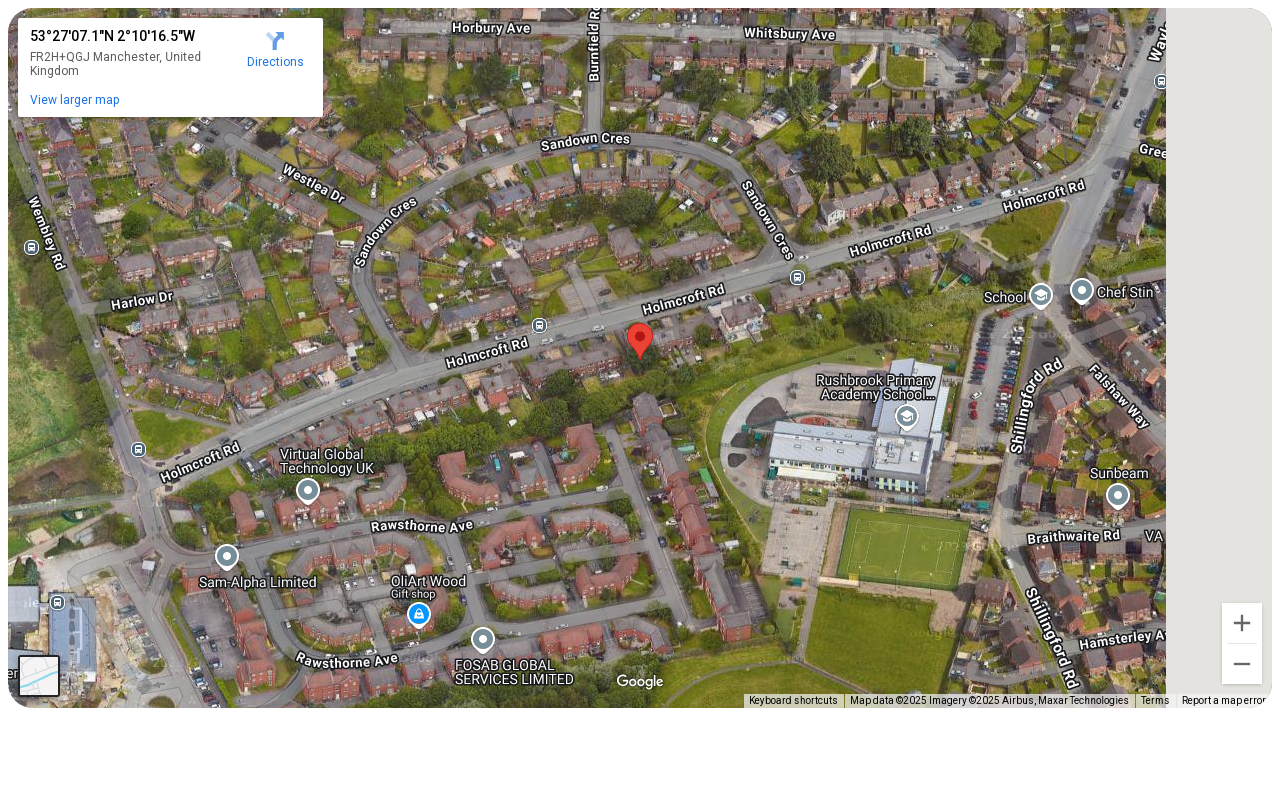1280x800 pixels.
Task: Click the Virtual Global Technology UK marker
Action: click(x=308, y=491)
